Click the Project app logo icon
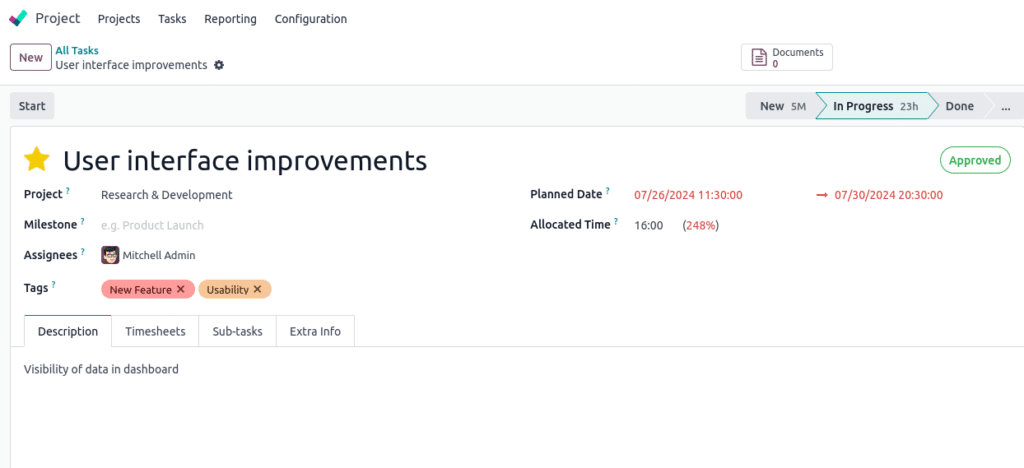 click(x=18, y=18)
